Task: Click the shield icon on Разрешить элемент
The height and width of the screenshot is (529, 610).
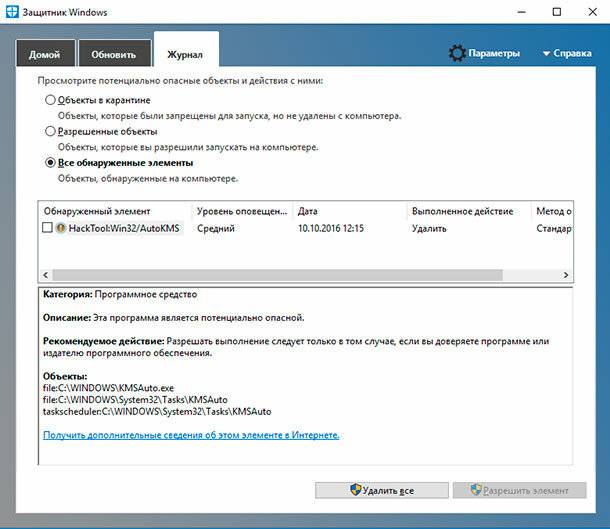Action: point(476,490)
